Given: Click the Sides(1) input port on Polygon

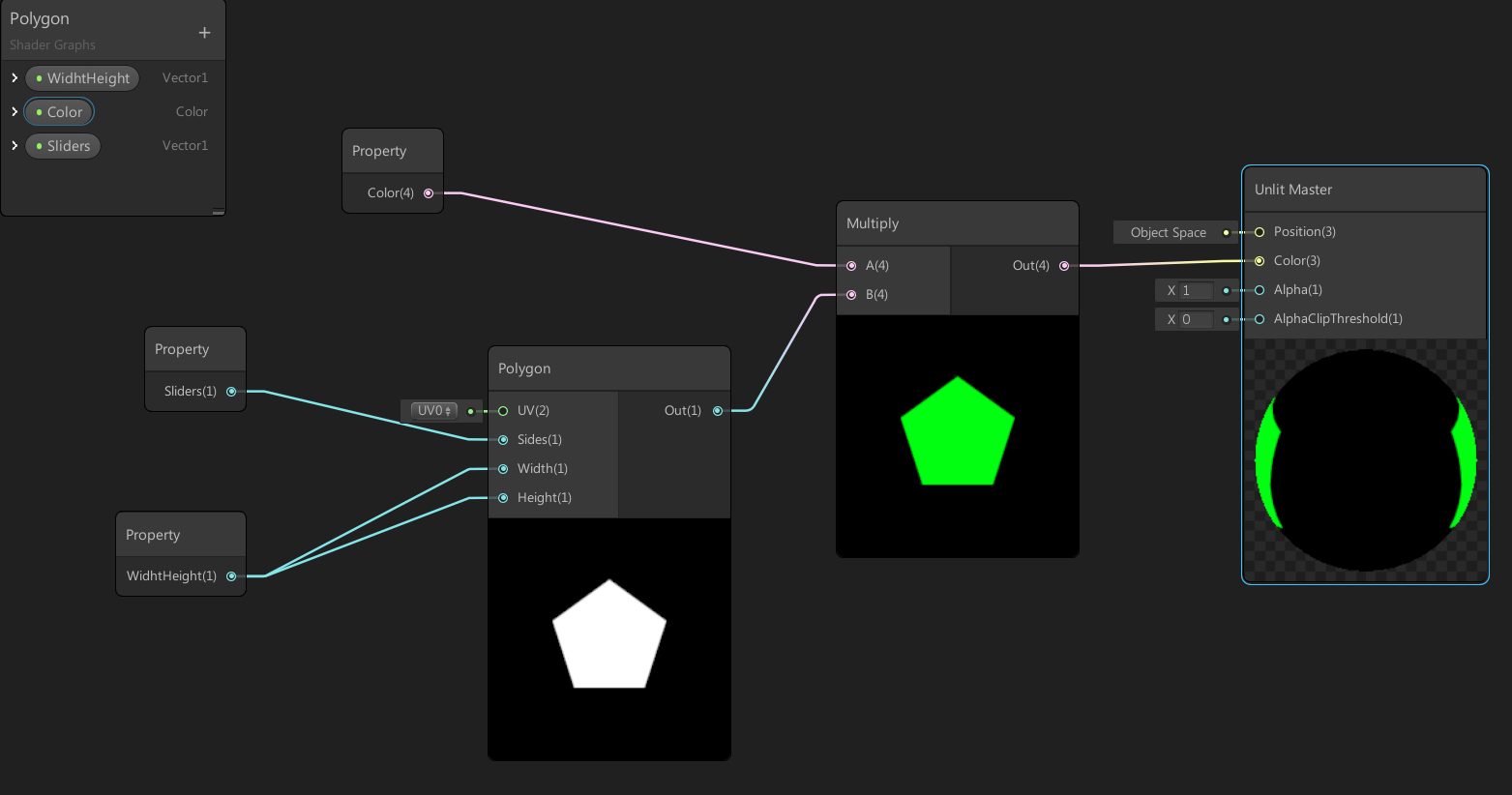Looking at the screenshot, I should point(503,439).
